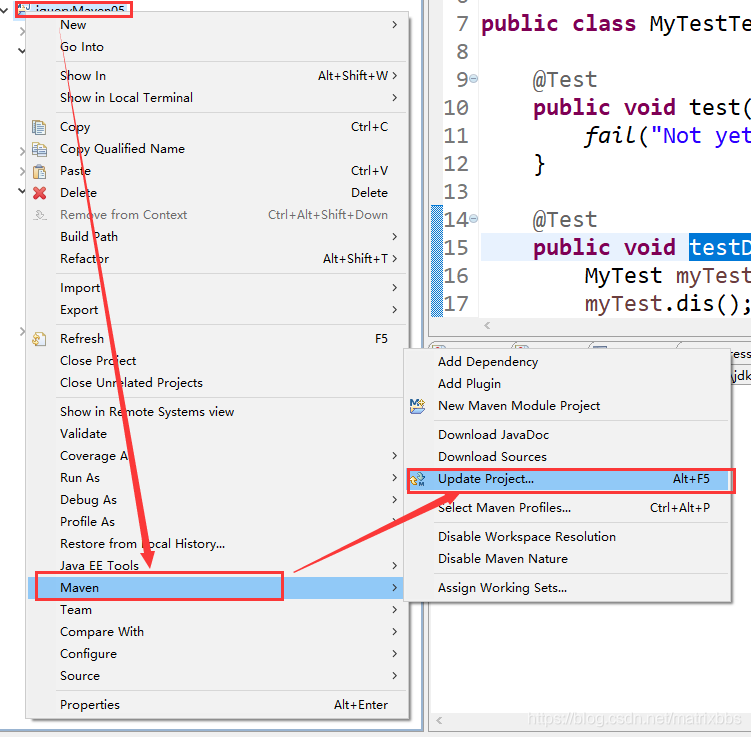
Task: Select Show in Remote Systems view
Action: click(x=217, y=412)
